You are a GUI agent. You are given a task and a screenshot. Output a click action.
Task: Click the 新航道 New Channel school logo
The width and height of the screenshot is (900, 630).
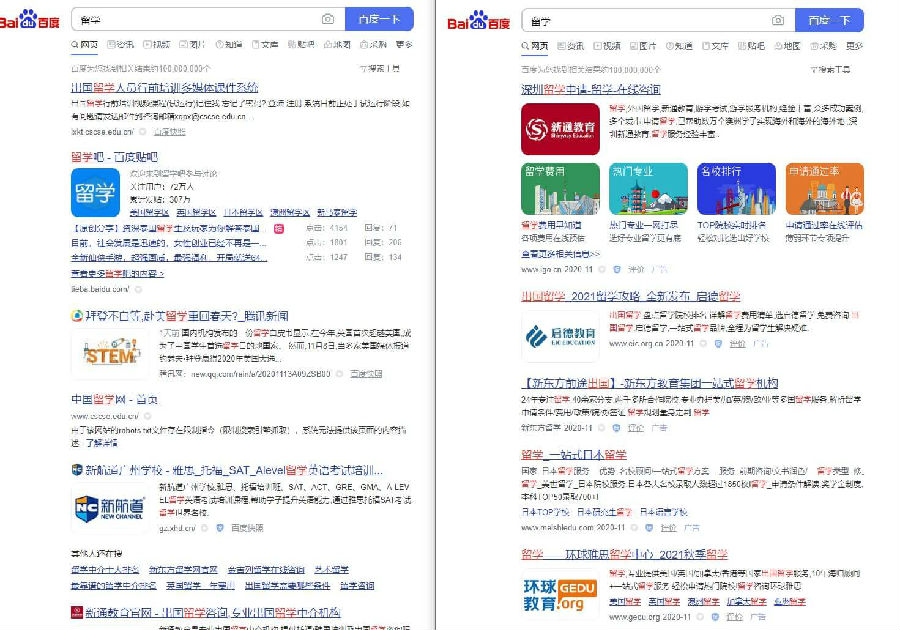[110, 508]
